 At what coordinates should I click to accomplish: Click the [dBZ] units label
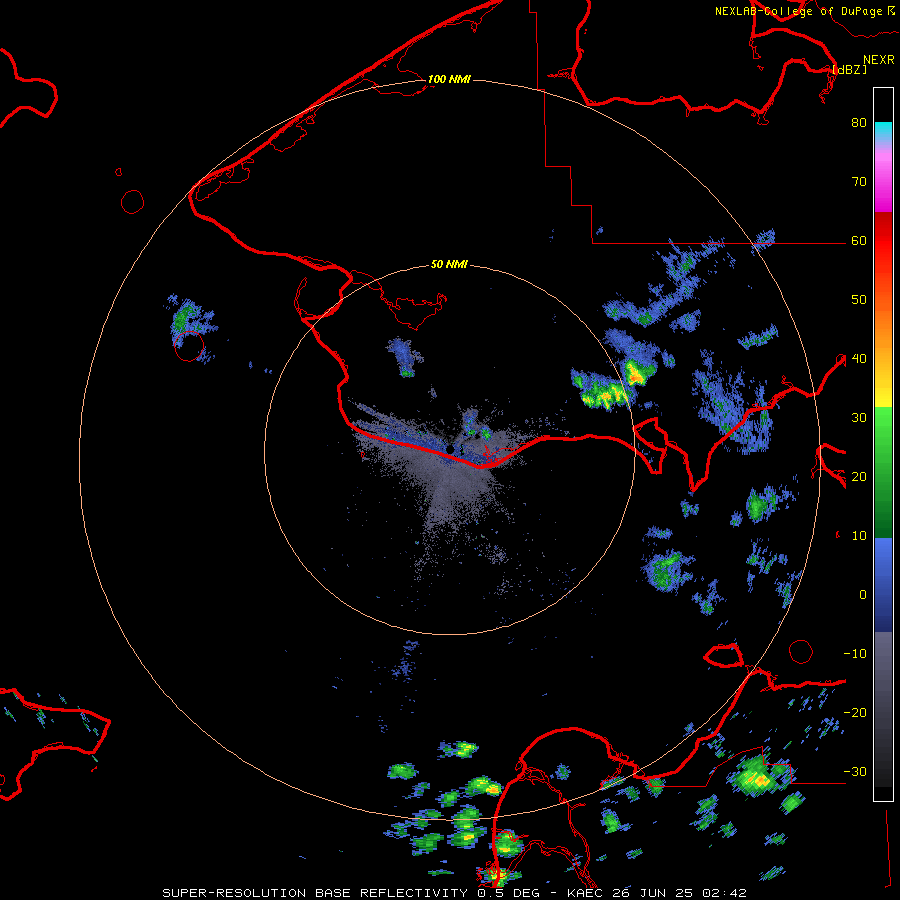(849, 69)
